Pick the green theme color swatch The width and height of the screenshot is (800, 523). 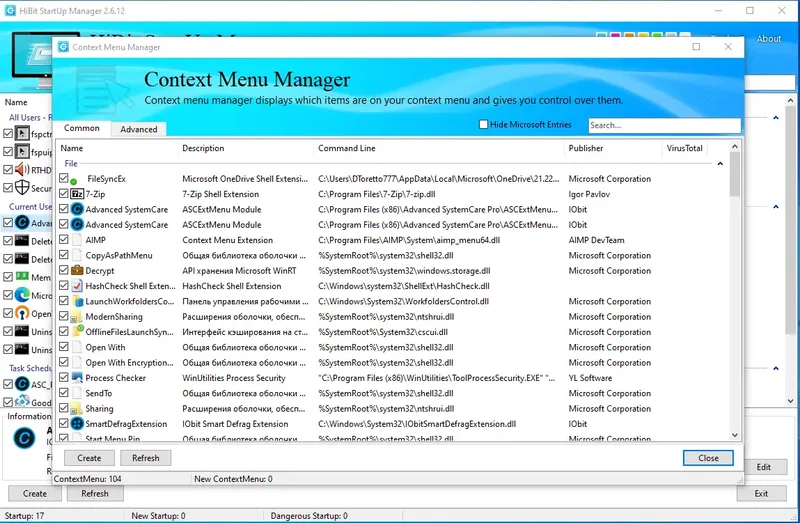coord(657,35)
